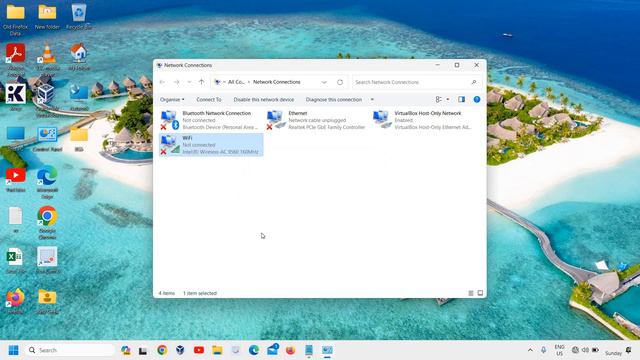
Task: Show hidden system tray icons
Action: pyautogui.click(x=530, y=350)
